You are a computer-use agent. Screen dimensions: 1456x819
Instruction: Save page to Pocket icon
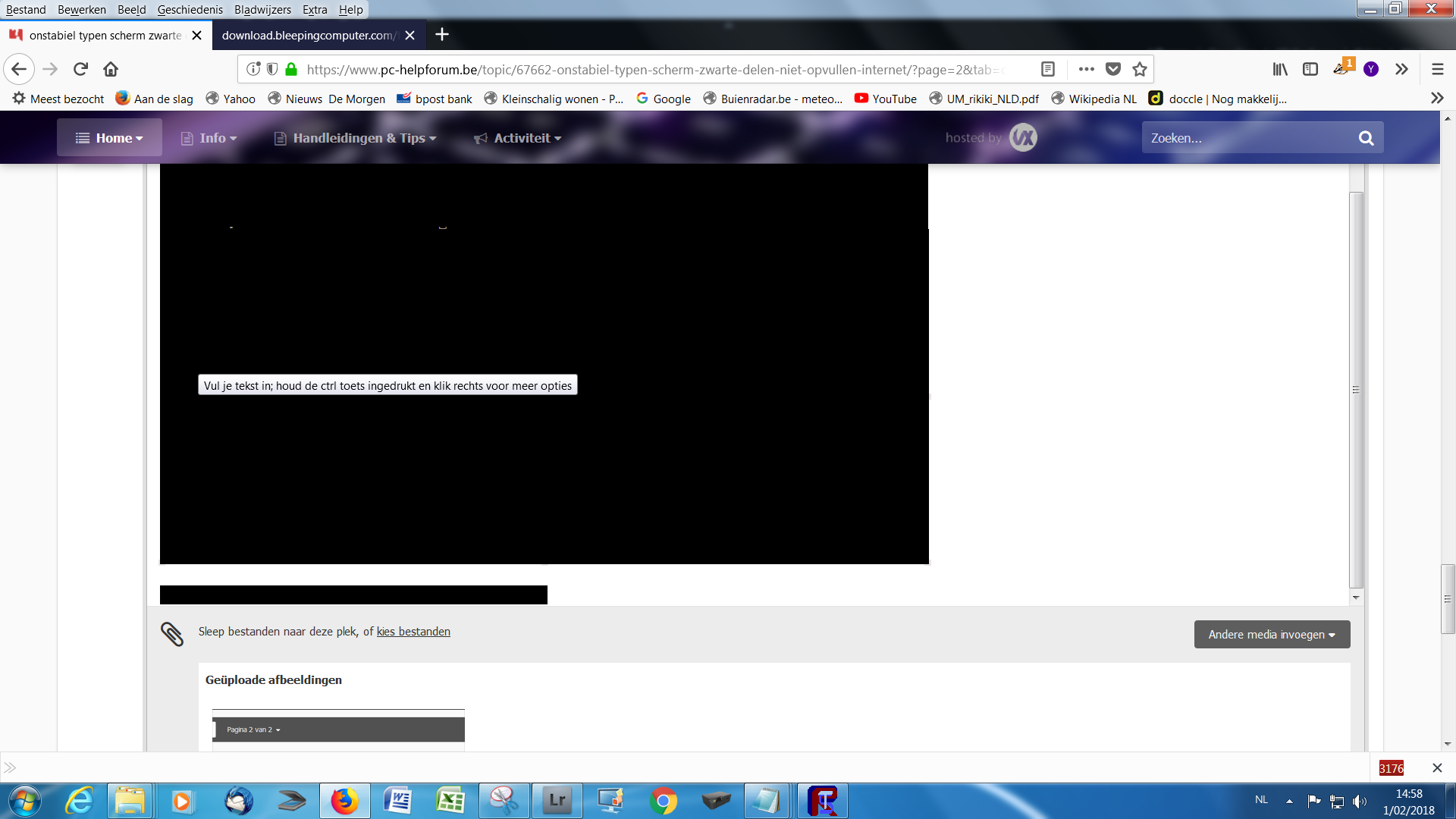click(1112, 69)
